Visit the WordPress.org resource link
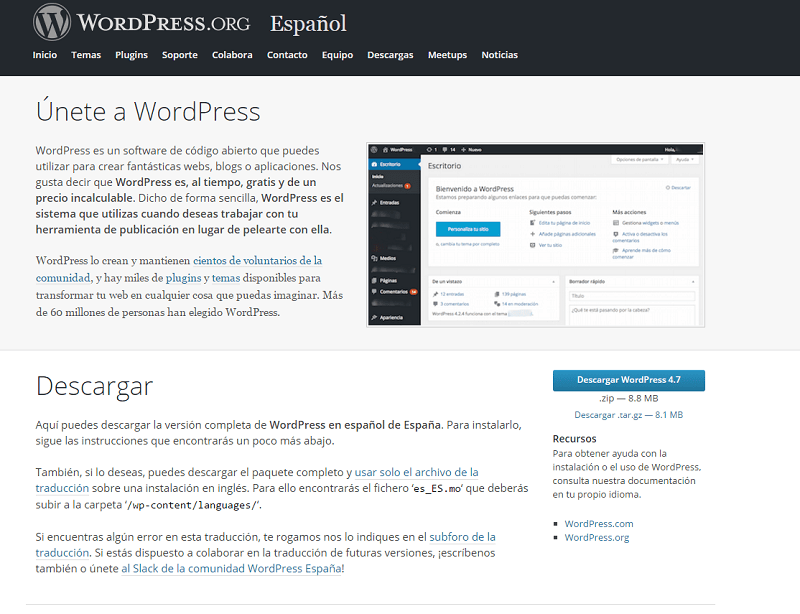Viewport: 800px width, 614px height. tap(597, 537)
